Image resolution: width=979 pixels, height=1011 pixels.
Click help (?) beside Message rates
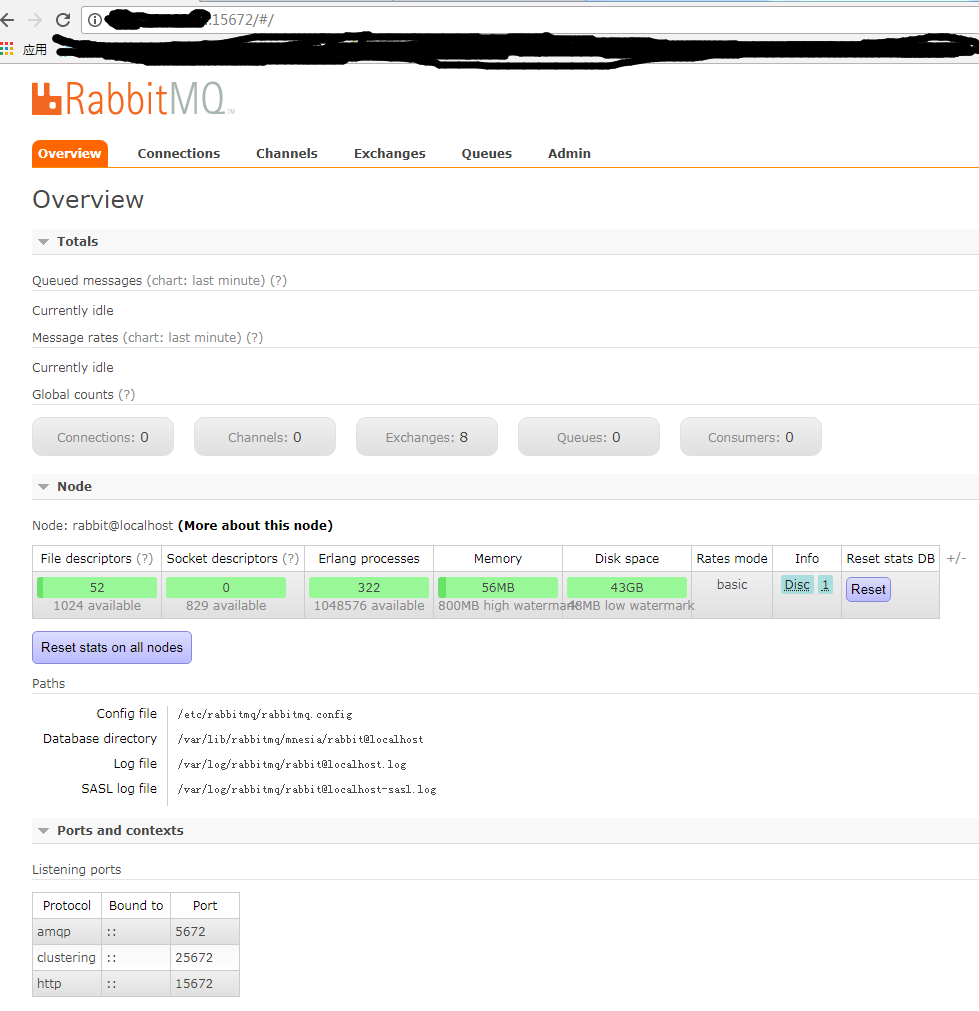click(x=255, y=337)
